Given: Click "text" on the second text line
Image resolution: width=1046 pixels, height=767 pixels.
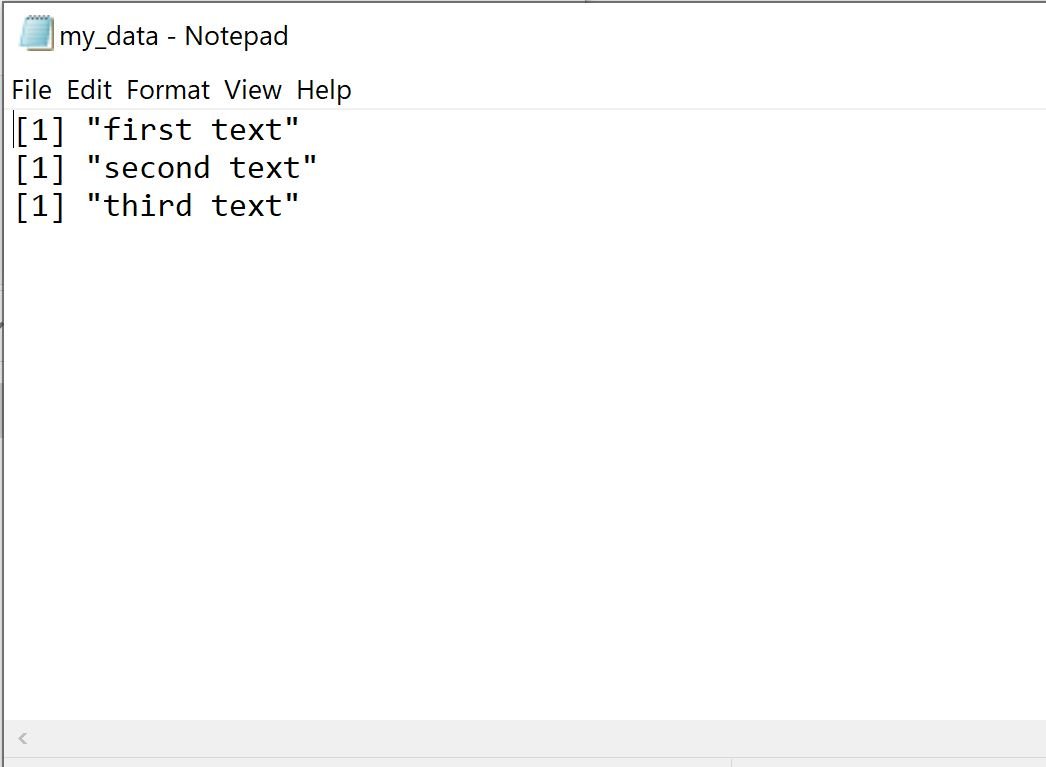Looking at the screenshot, I should point(265,168).
